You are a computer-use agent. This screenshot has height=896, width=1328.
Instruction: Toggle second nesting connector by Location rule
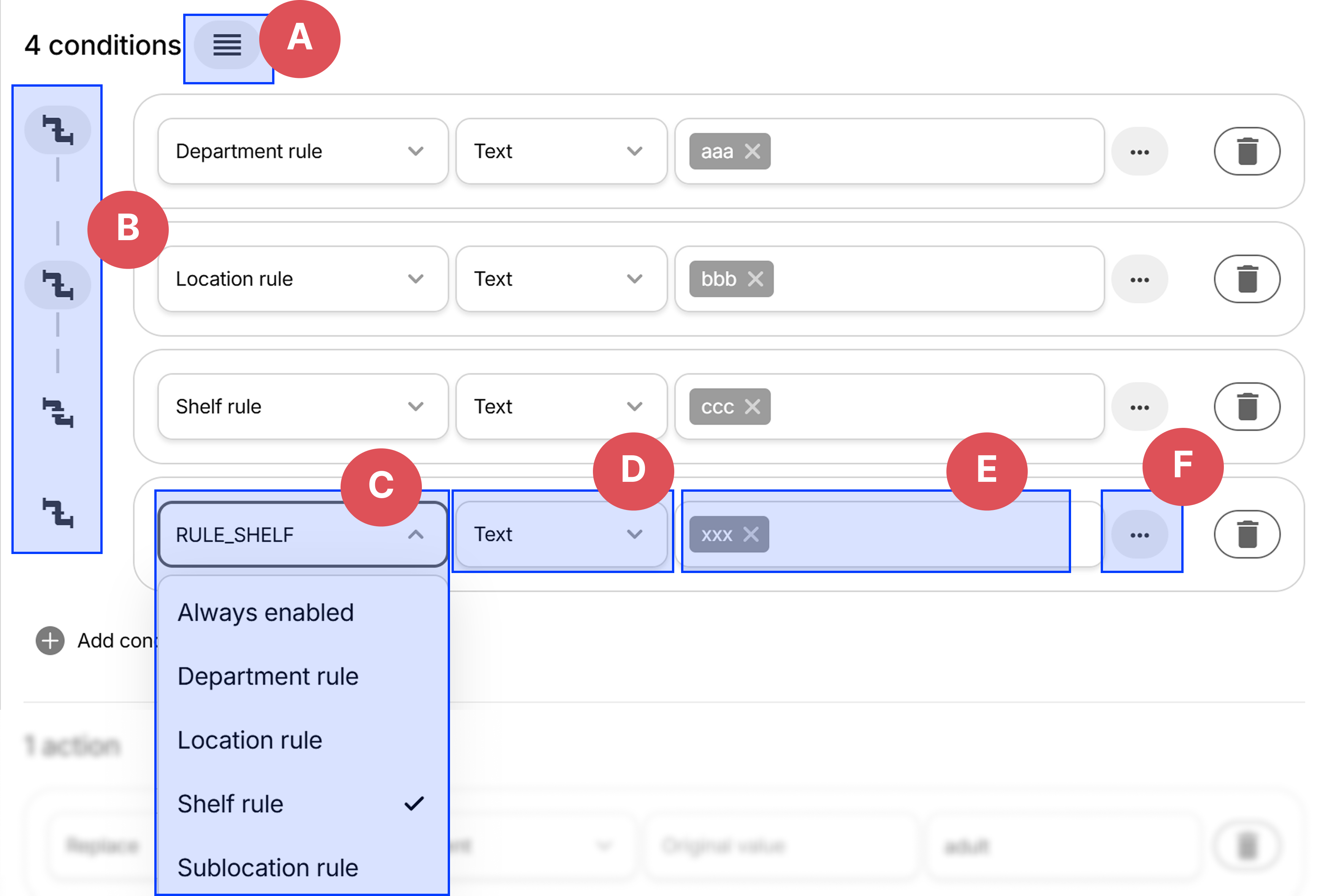pyautogui.click(x=58, y=285)
